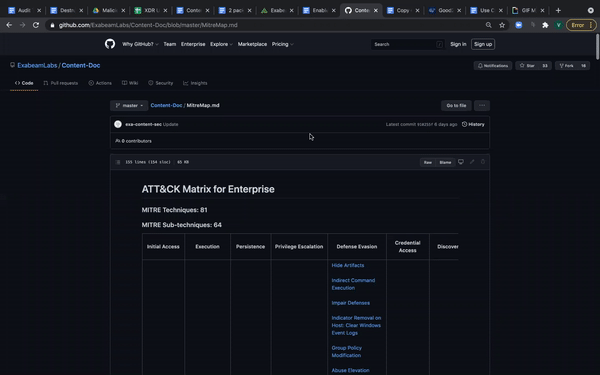The width and height of the screenshot is (600, 375).
Task: Click the Sign in link
Action: pyautogui.click(x=458, y=44)
